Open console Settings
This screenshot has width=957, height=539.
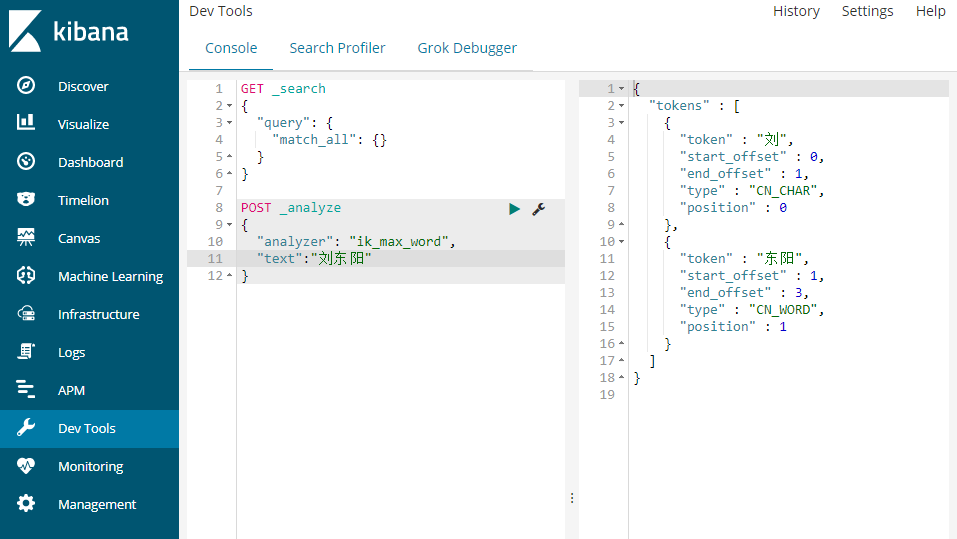tap(867, 11)
